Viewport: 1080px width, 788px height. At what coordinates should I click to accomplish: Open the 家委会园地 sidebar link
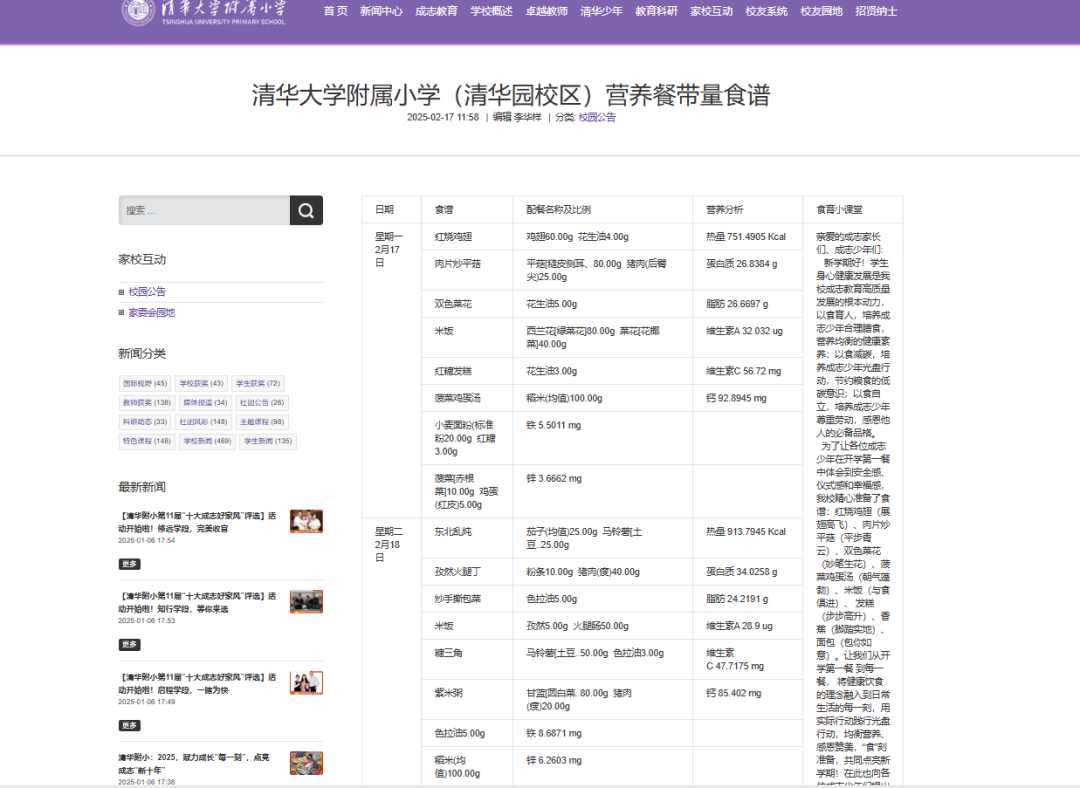[x=152, y=313]
